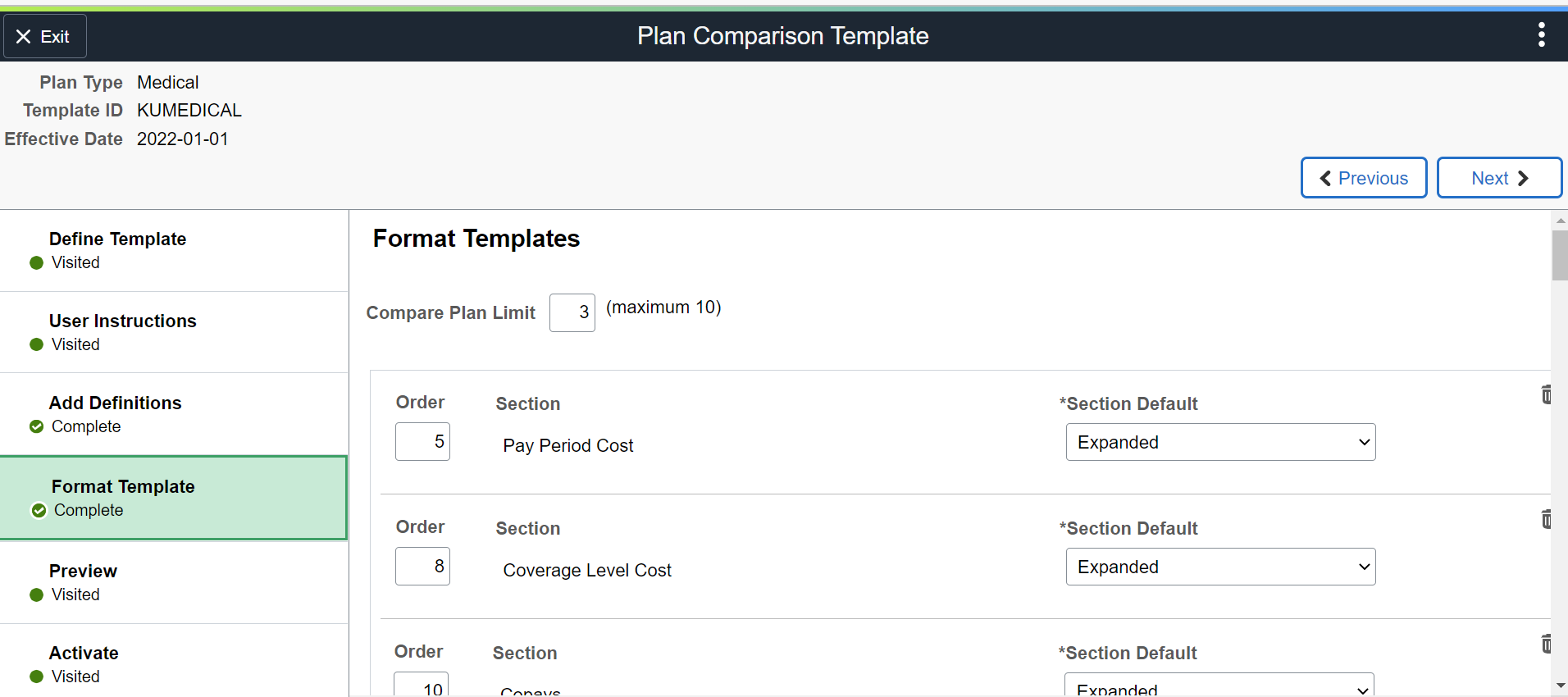Viewport: 1568px width, 697px height.
Task: Advance with the Next button
Action: (x=1498, y=178)
